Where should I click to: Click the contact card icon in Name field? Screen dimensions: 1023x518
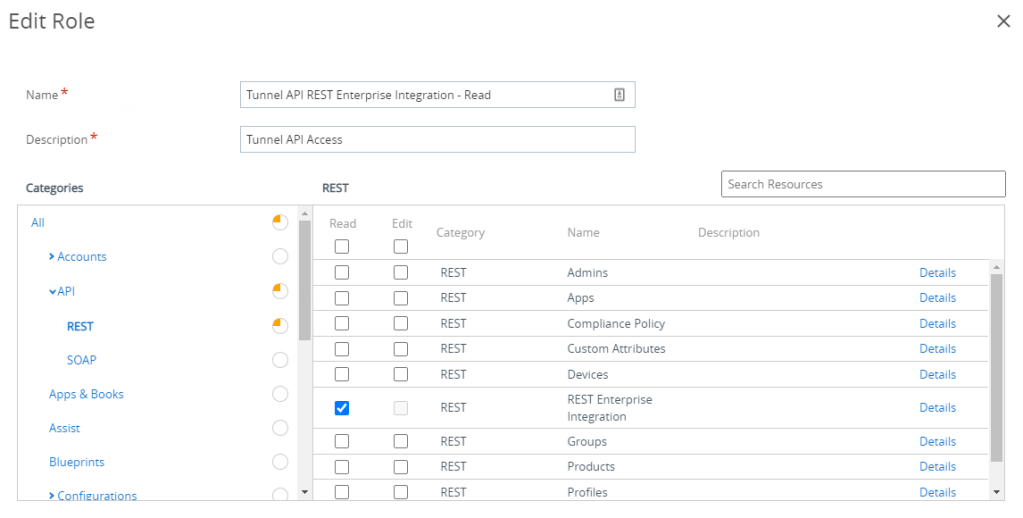pos(619,95)
